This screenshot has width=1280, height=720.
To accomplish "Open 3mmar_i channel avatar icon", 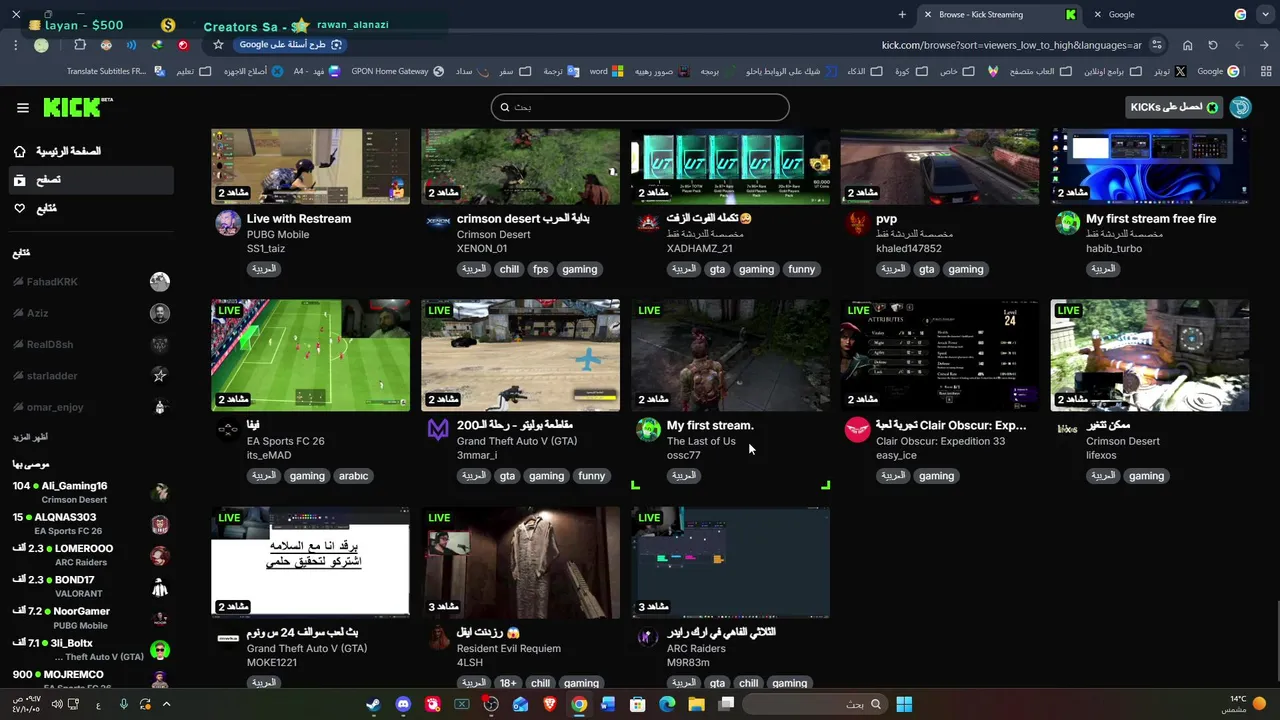I will (438, 429).
